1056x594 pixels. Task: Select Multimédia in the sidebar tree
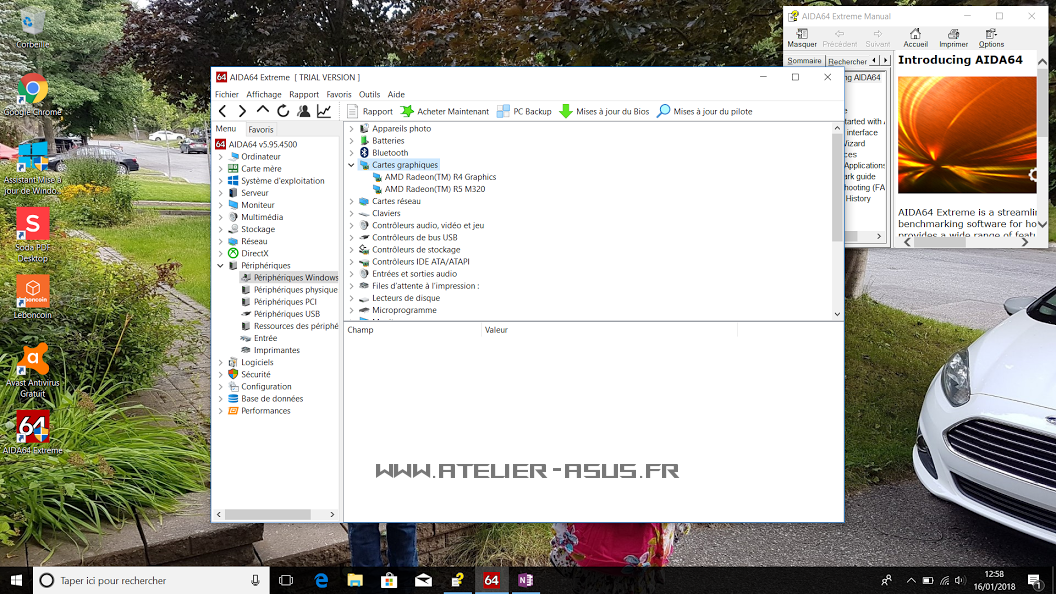click(261, 217)
